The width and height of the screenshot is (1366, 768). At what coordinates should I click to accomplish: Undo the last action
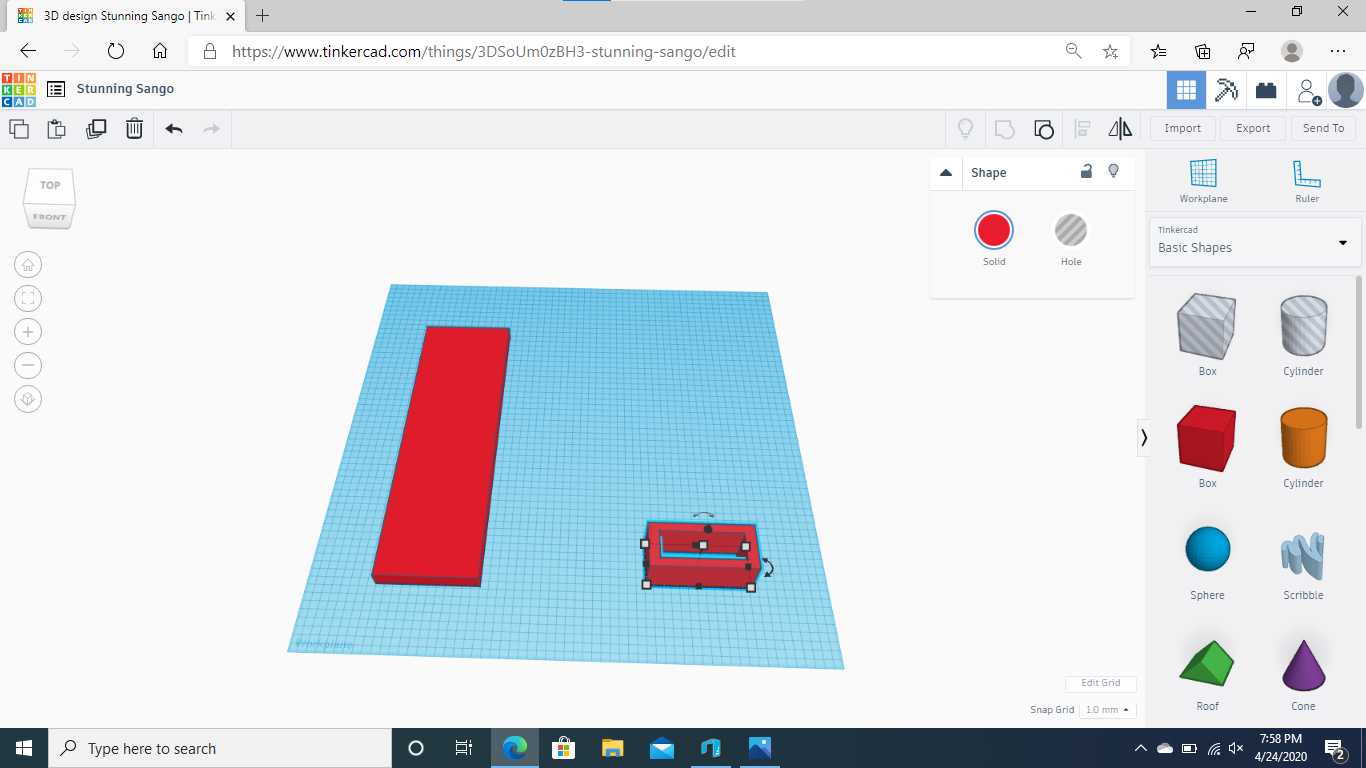pos(174,128)
